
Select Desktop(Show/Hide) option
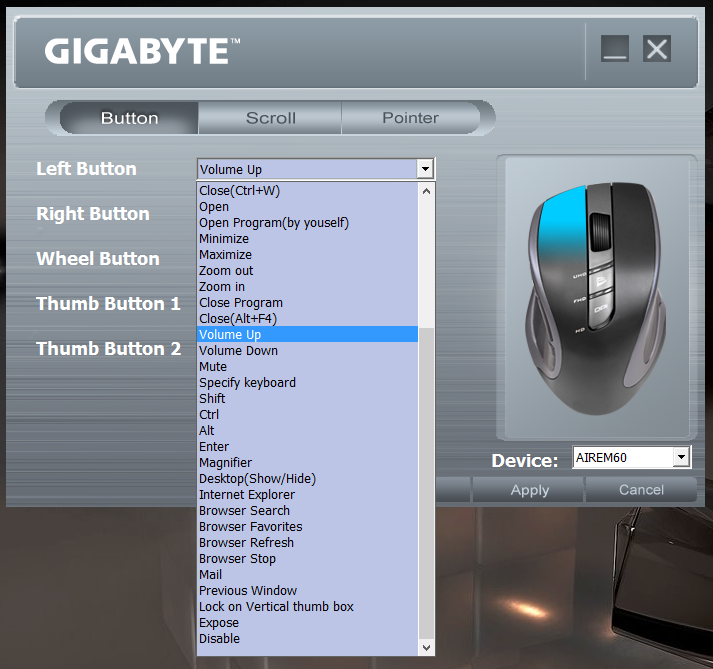pos(307,478)
